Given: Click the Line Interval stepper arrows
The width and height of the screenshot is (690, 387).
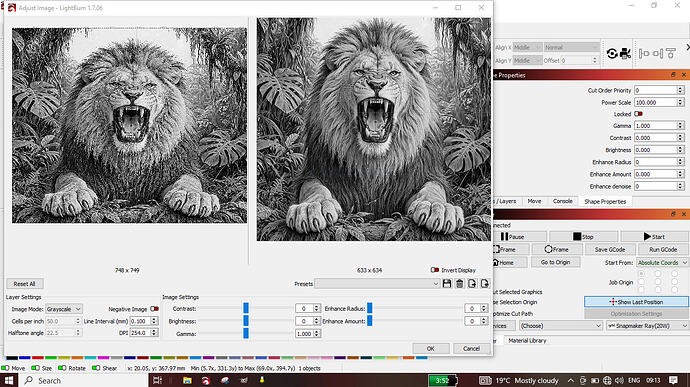Looking at the screenshot, I should (154, 321).
